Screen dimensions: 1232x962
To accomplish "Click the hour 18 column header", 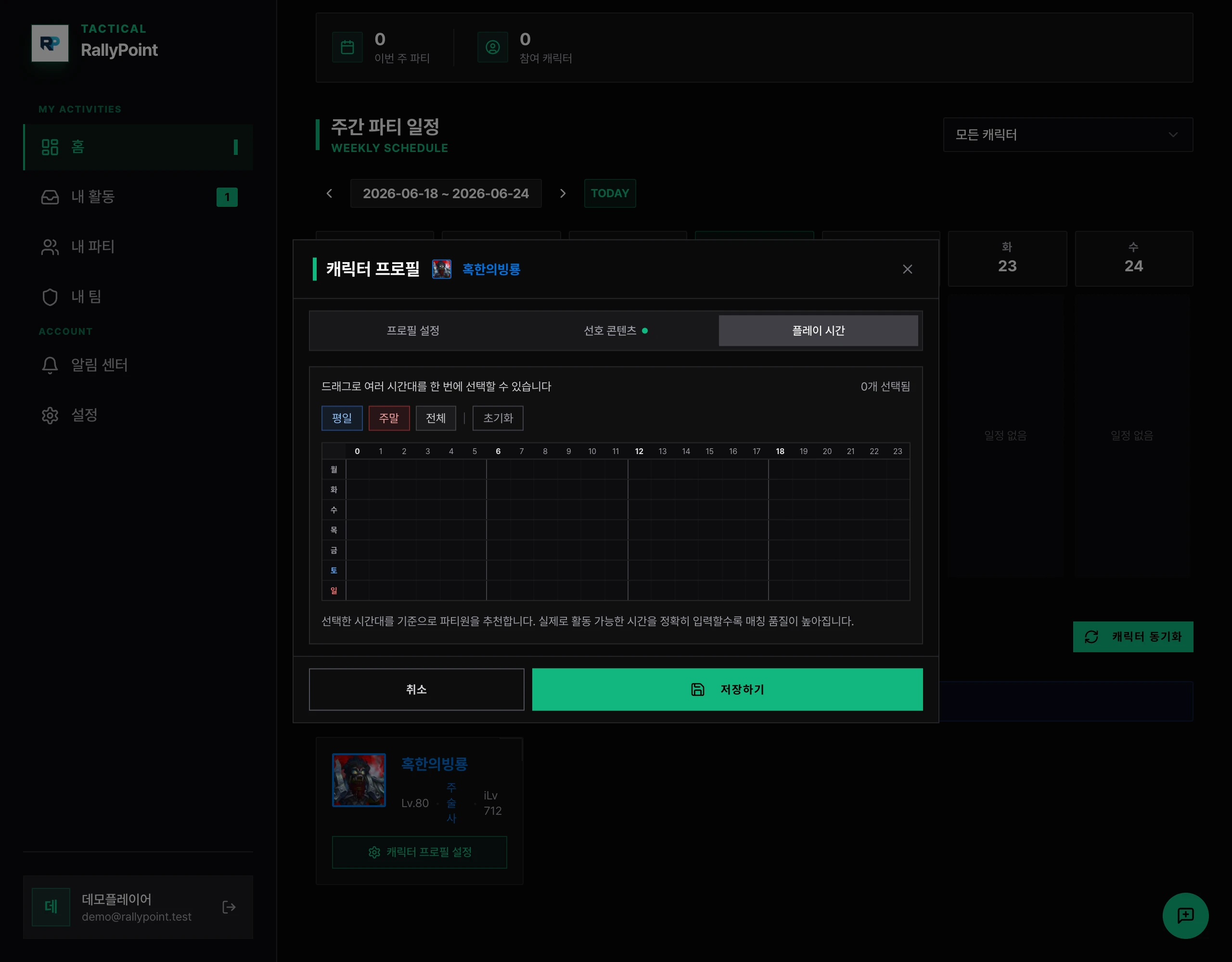I will click(x=780, y=451).
